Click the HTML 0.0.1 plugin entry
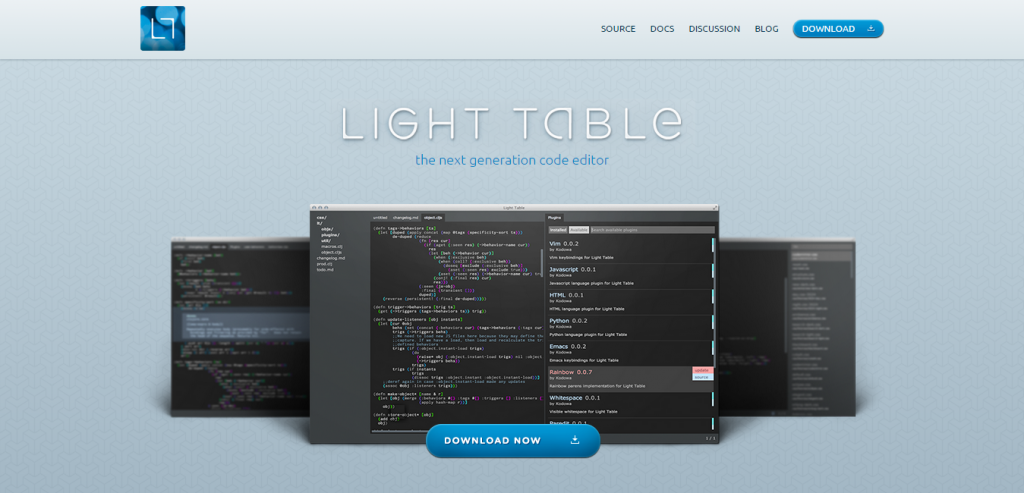Image resolution: width=1024 pixels, height=493 pixels. (x=629, y=302)
